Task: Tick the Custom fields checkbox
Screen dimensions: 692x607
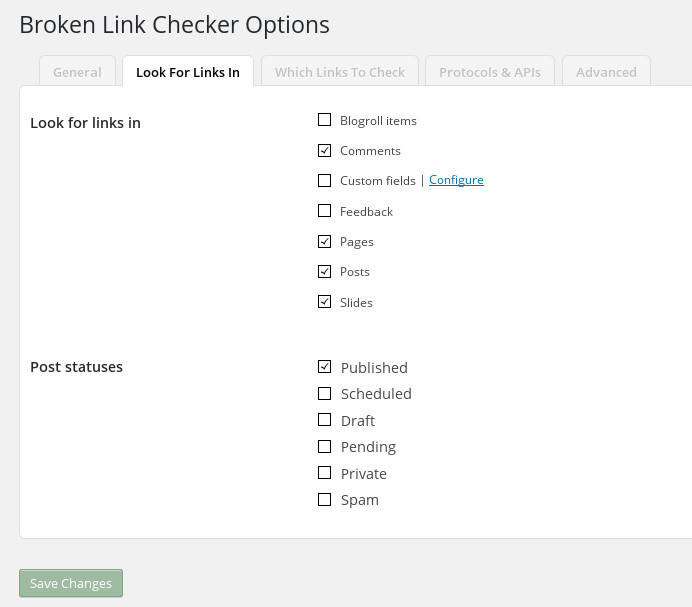Action: click(x=324, y=181)
